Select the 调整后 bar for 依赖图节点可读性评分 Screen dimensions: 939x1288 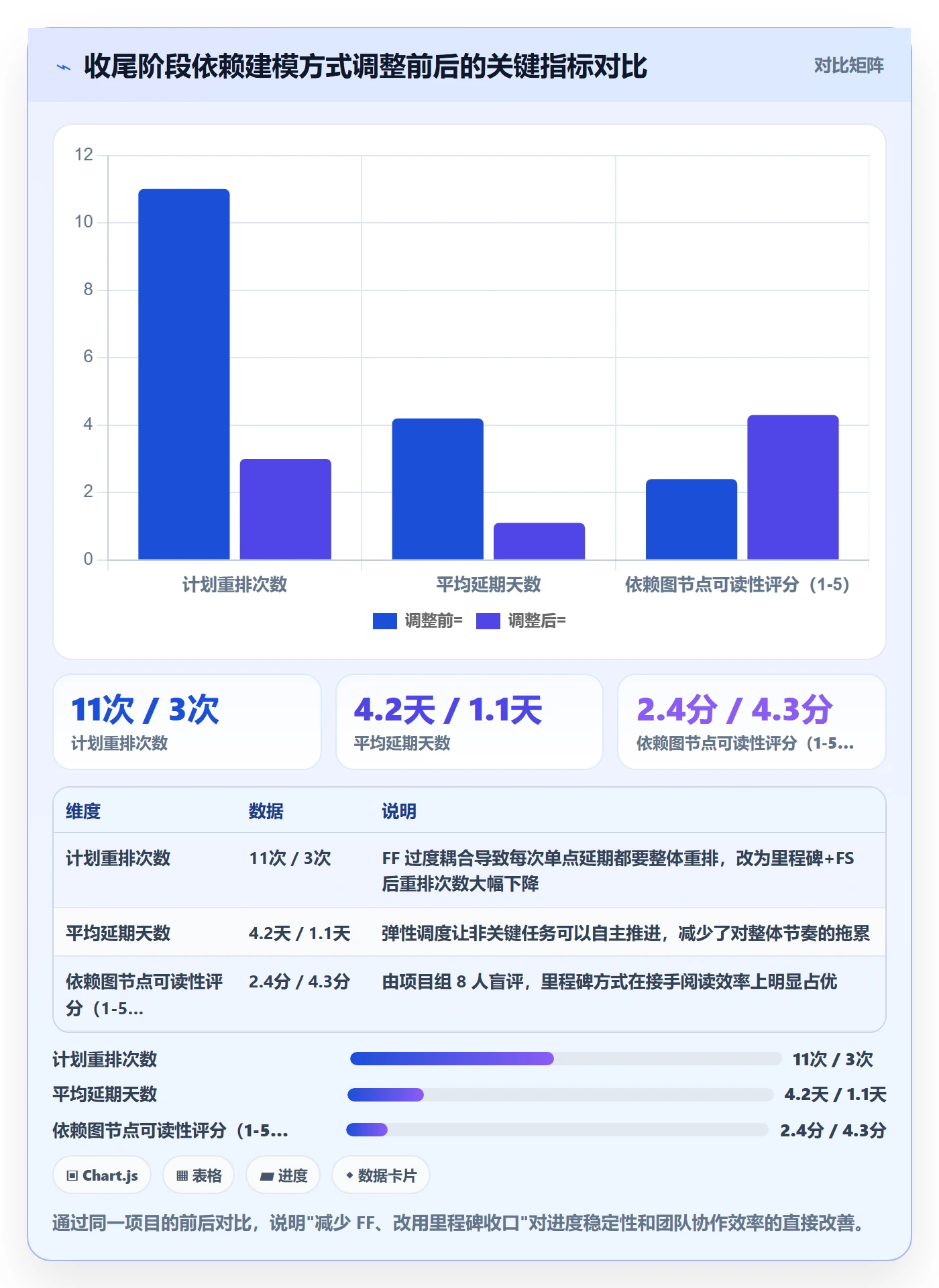click(793, 487)
